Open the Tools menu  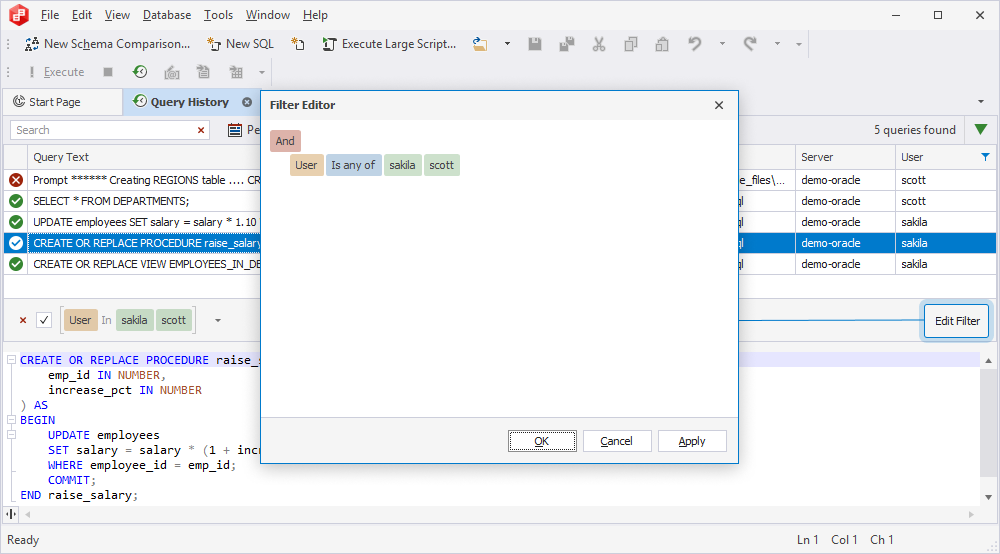click(x=218, y=15)
